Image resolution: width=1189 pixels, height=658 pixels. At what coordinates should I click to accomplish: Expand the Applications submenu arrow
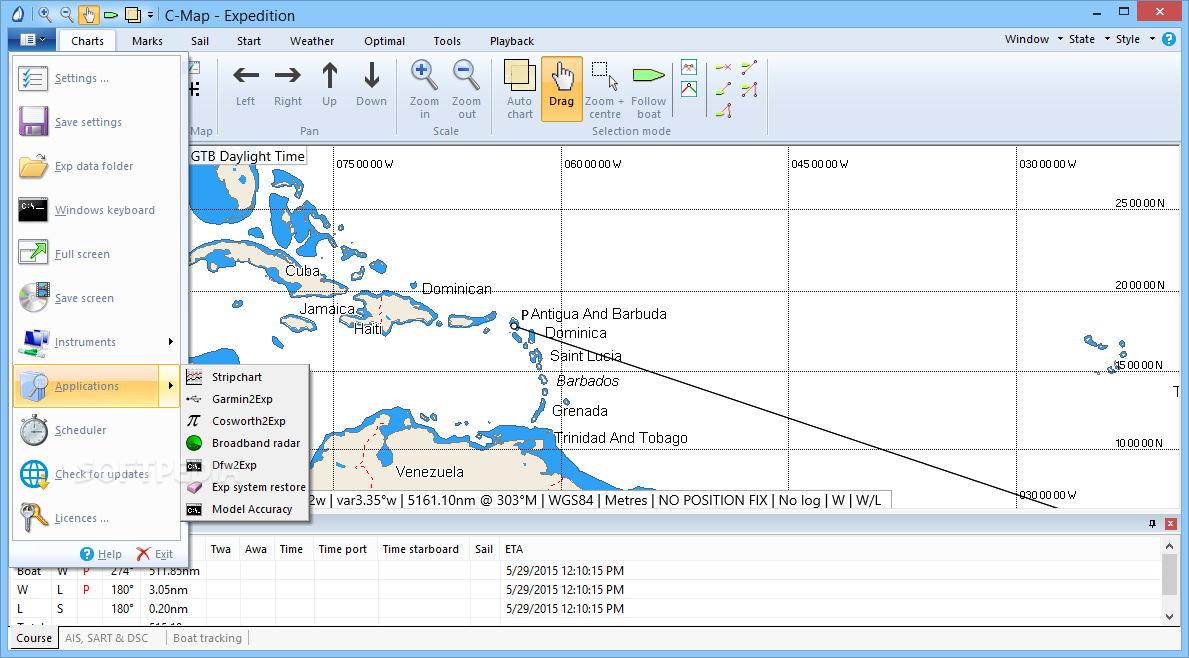pos(170,386)
